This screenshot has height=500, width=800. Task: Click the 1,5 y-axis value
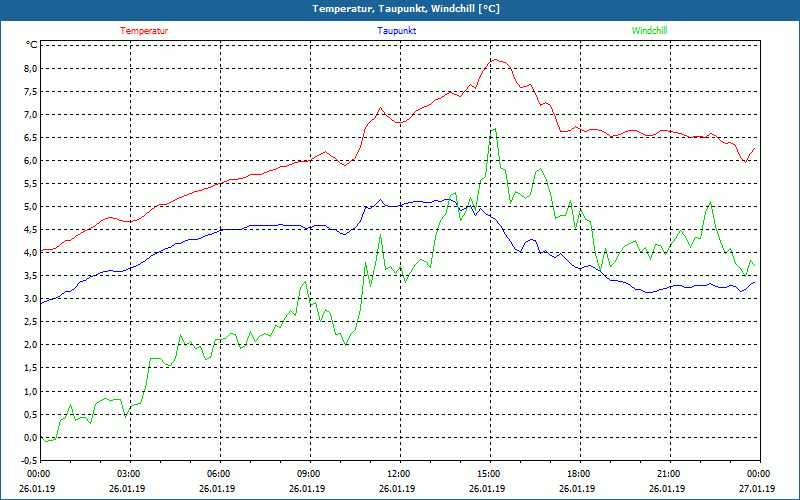click(x=32, y=368)
